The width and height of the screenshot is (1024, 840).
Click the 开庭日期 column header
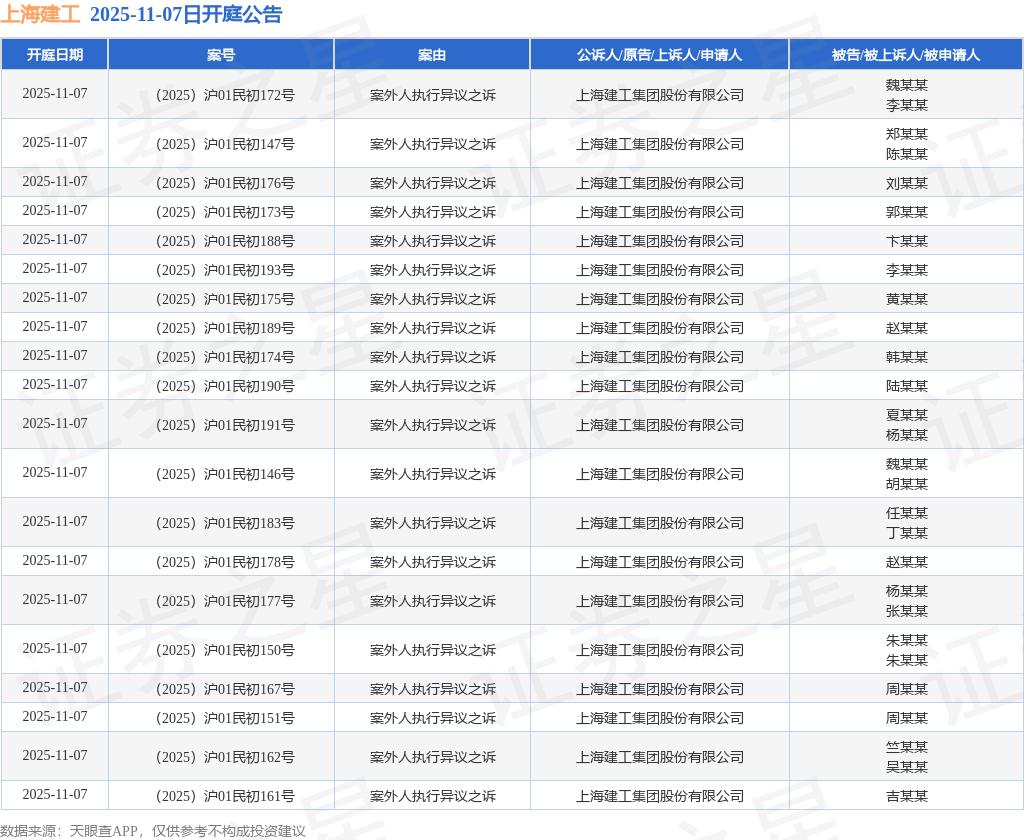55,55
